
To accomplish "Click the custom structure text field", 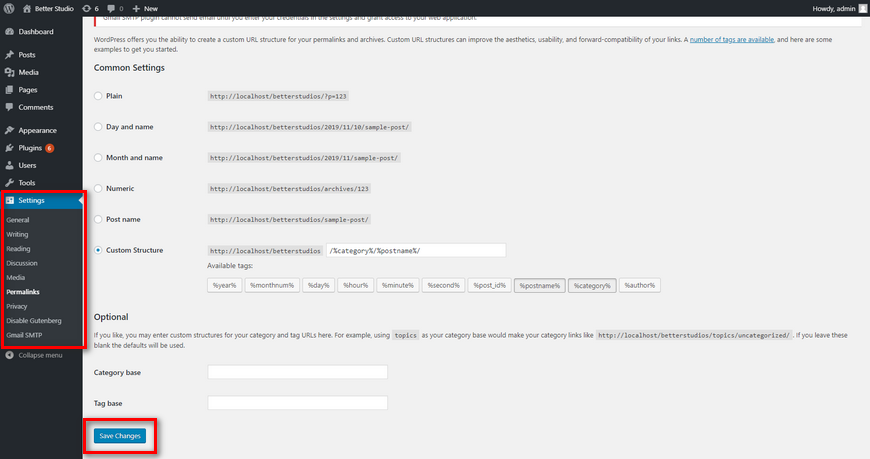I will tap(416, 250).
